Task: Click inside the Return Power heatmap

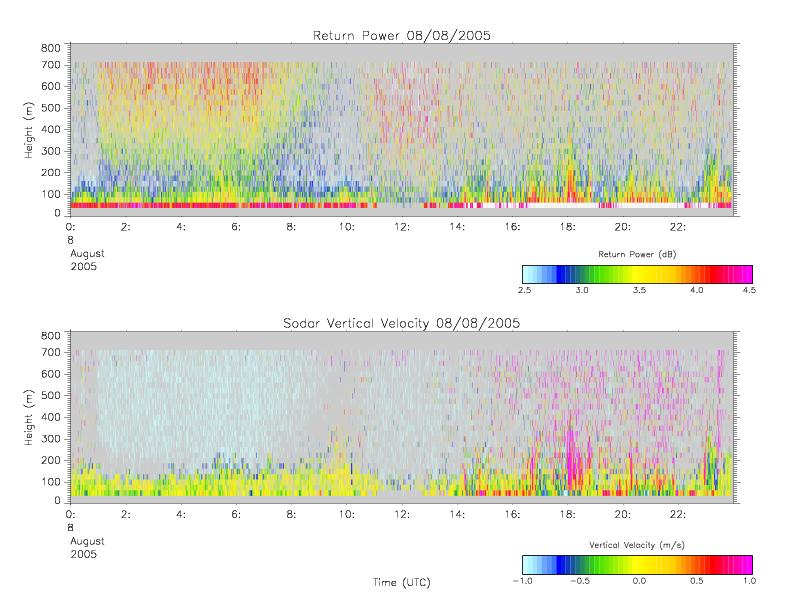Action: coord(402,130)
